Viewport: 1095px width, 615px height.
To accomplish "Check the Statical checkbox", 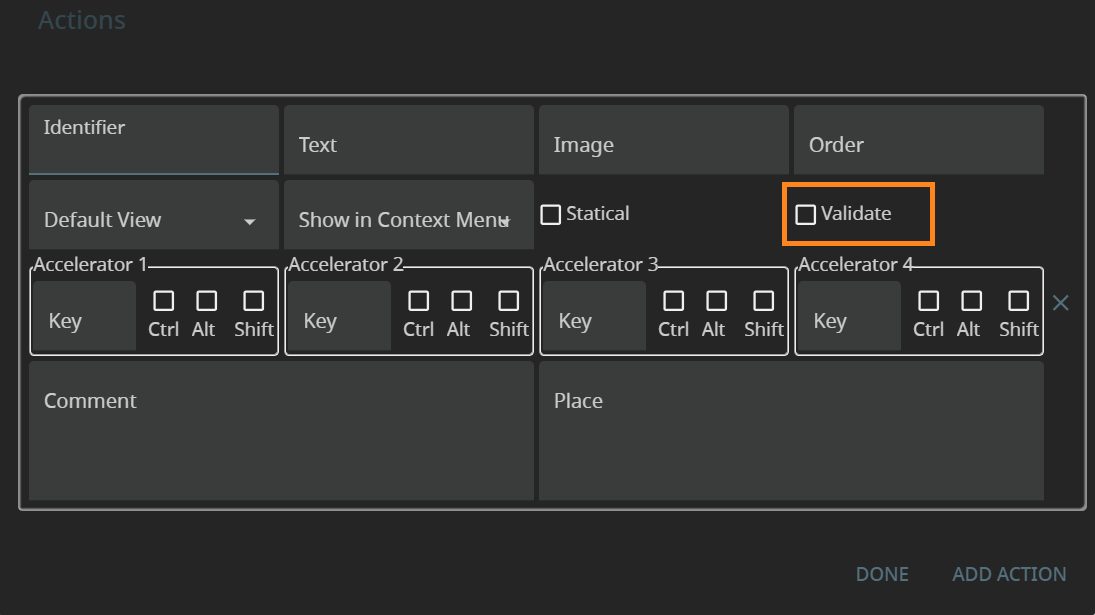I will pos(551,214).
